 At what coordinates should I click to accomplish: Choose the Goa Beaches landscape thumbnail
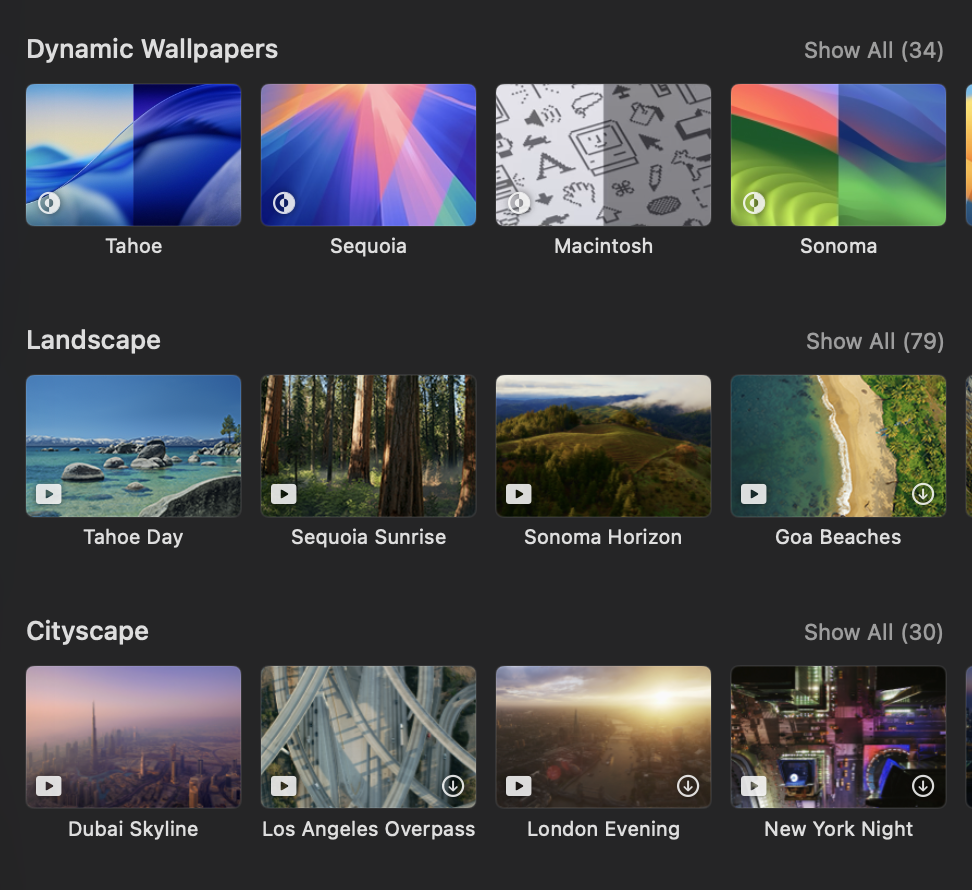[838, 446]
